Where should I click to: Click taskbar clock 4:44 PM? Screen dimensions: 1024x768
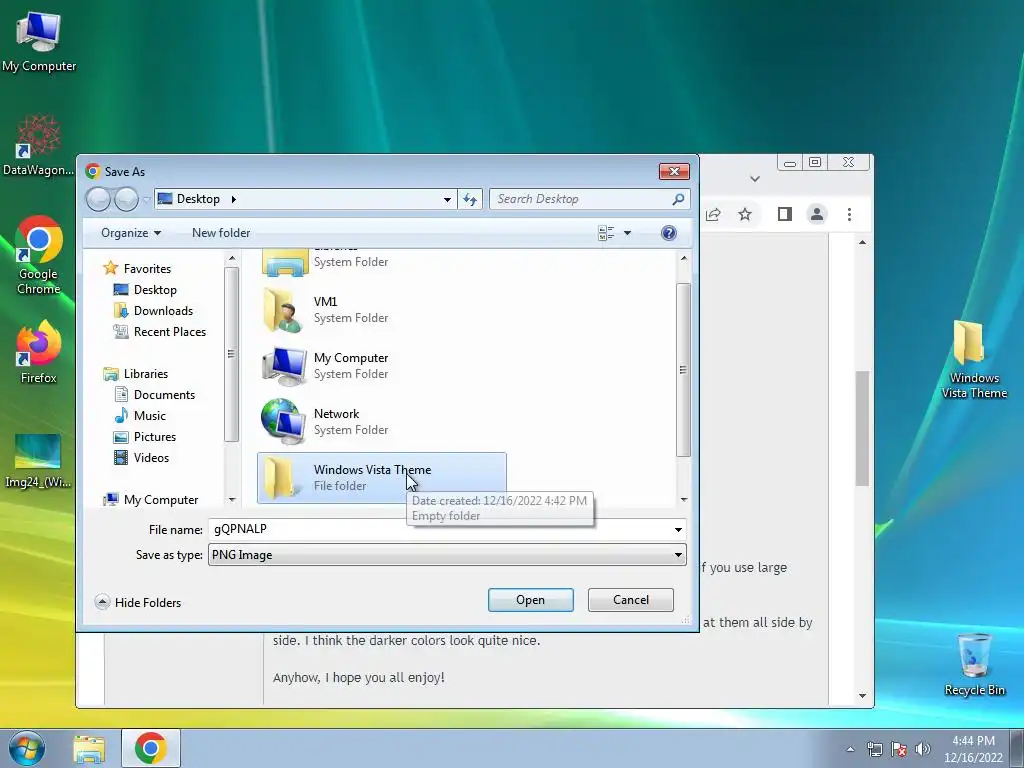(x=973, y=749)
